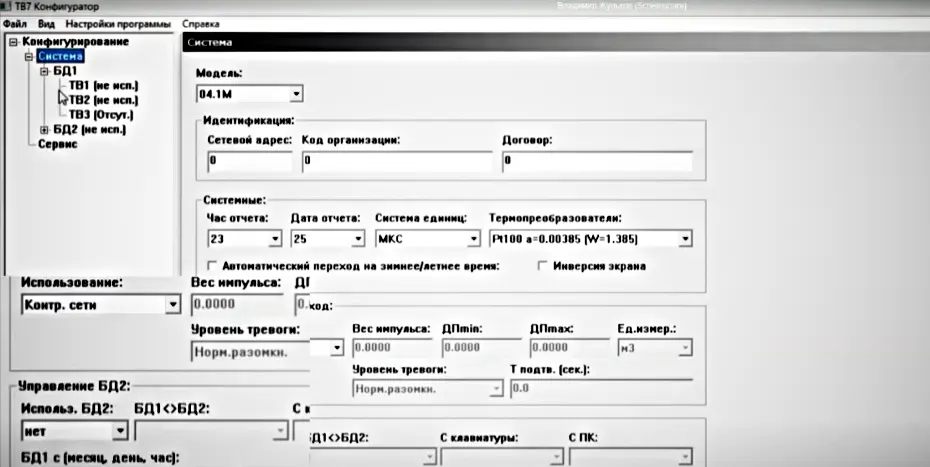This screenshot has width=930, height=467.
Task: Open the С клавиатуры dropdown
Action: [502, 458]
